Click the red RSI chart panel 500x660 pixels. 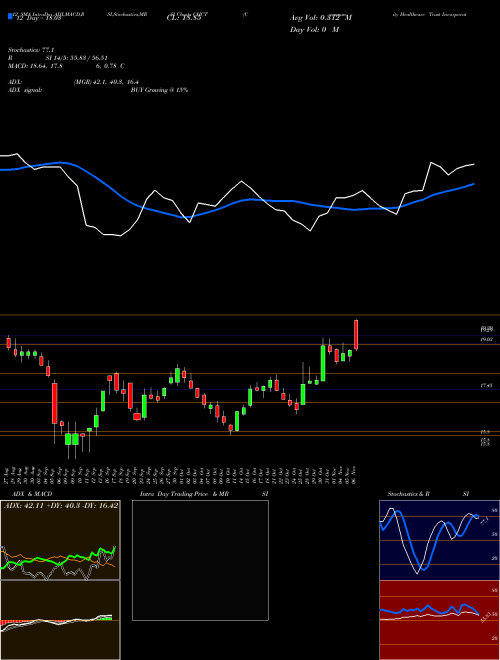(x=439, y=620)
